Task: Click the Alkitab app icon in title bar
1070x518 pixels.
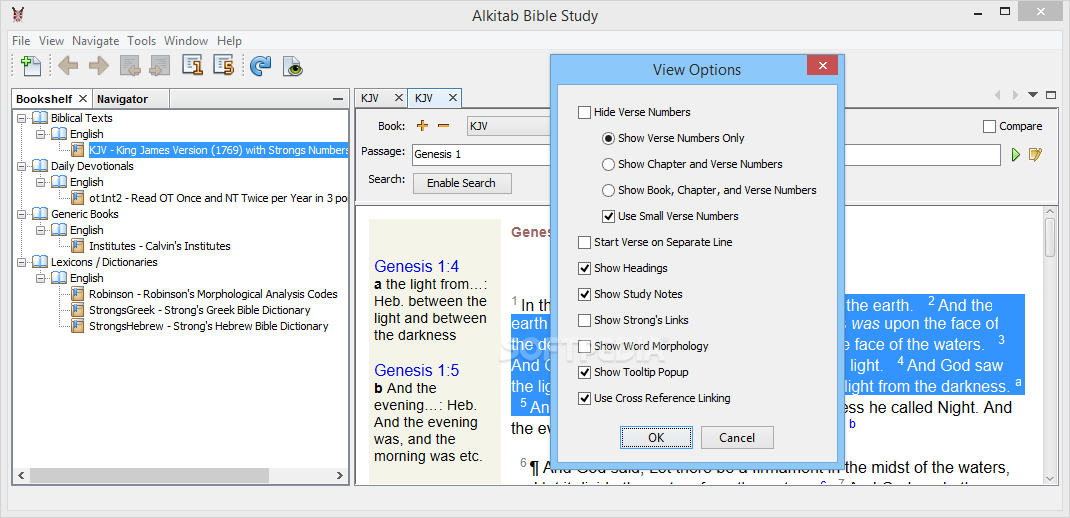Action: tap(18, 14)
